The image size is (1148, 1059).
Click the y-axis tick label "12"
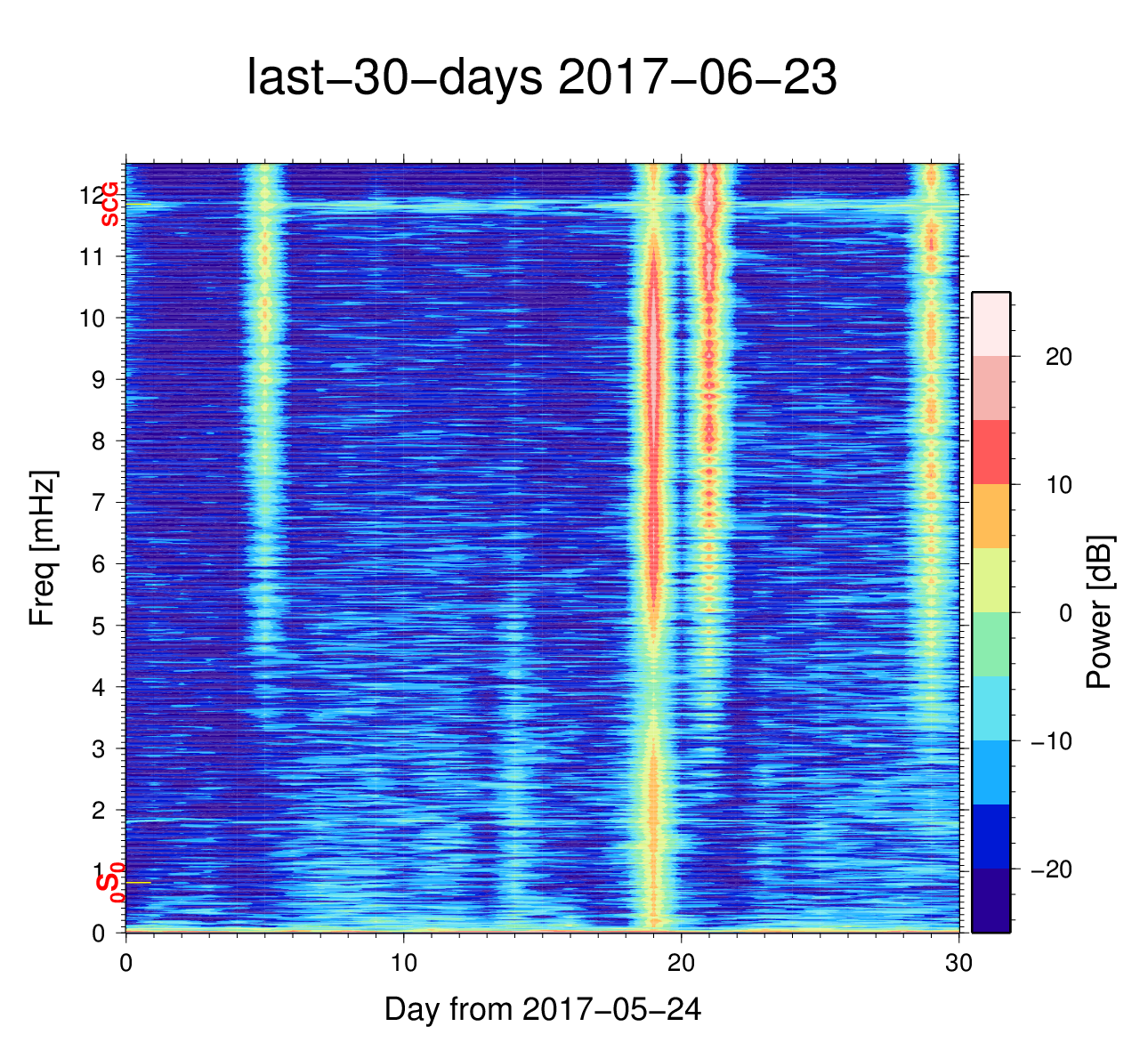point(92,195)
